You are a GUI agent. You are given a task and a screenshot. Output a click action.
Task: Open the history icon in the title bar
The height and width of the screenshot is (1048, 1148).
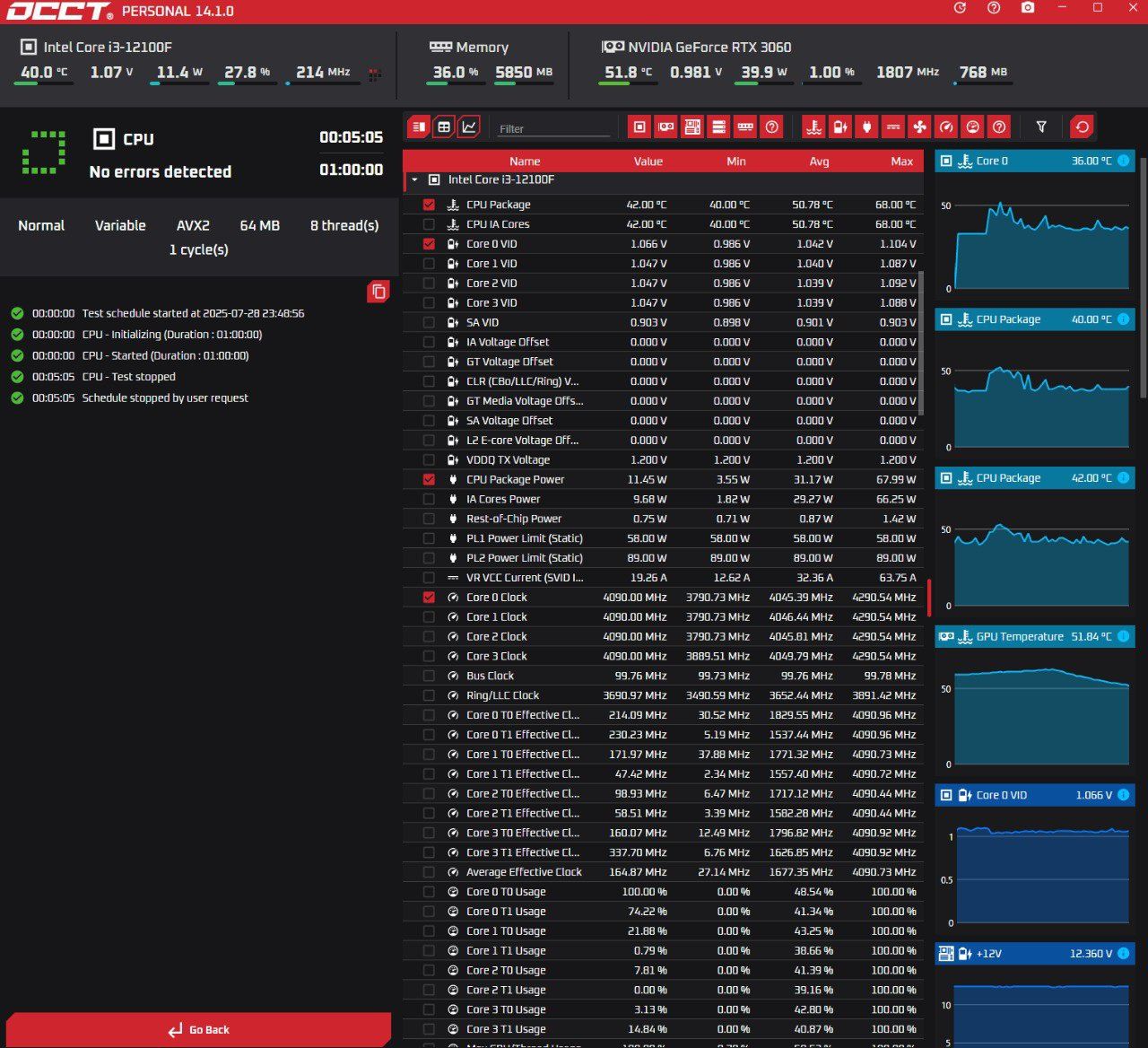click(x=960, y=8)
